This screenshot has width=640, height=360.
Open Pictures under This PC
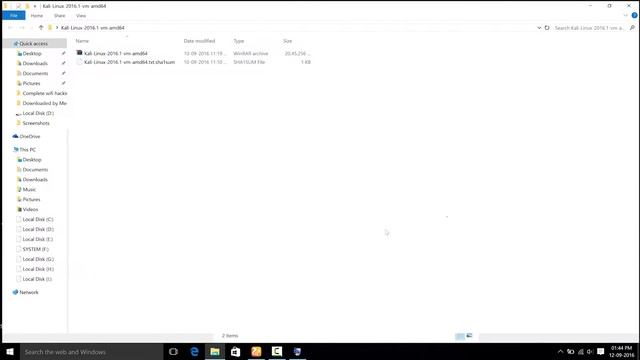[x=31, y=200]
